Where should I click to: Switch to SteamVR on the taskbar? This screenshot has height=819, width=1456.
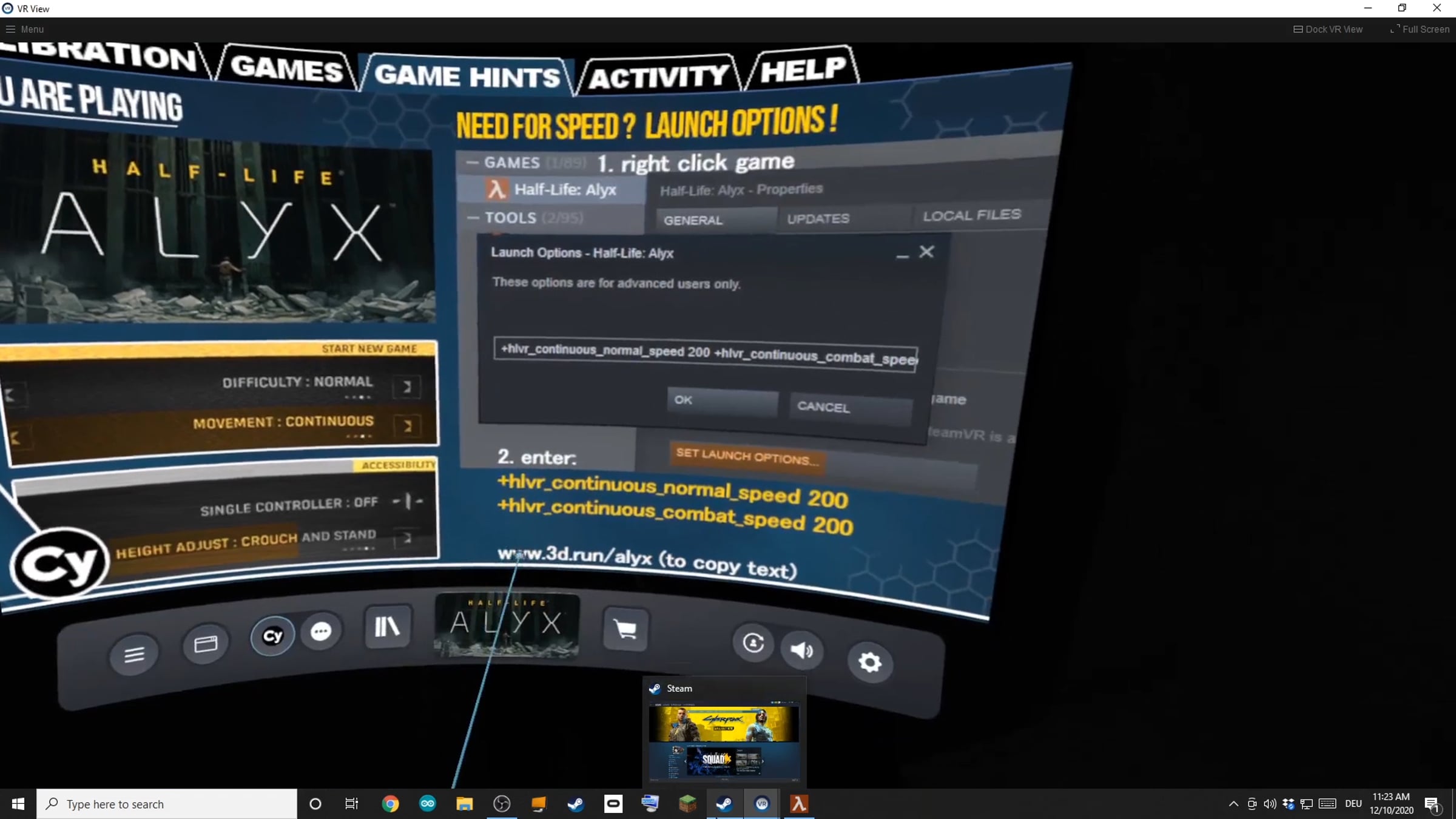[762, 804]
